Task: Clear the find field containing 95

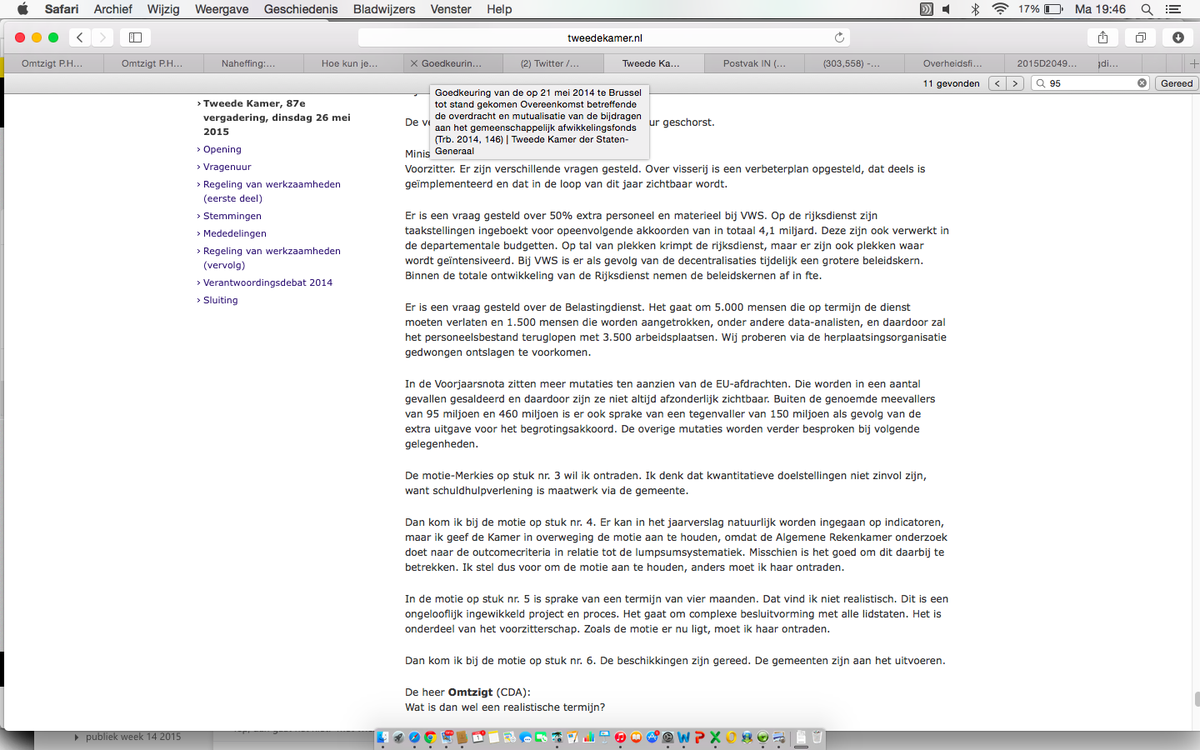Action: tap(1142, 83)
